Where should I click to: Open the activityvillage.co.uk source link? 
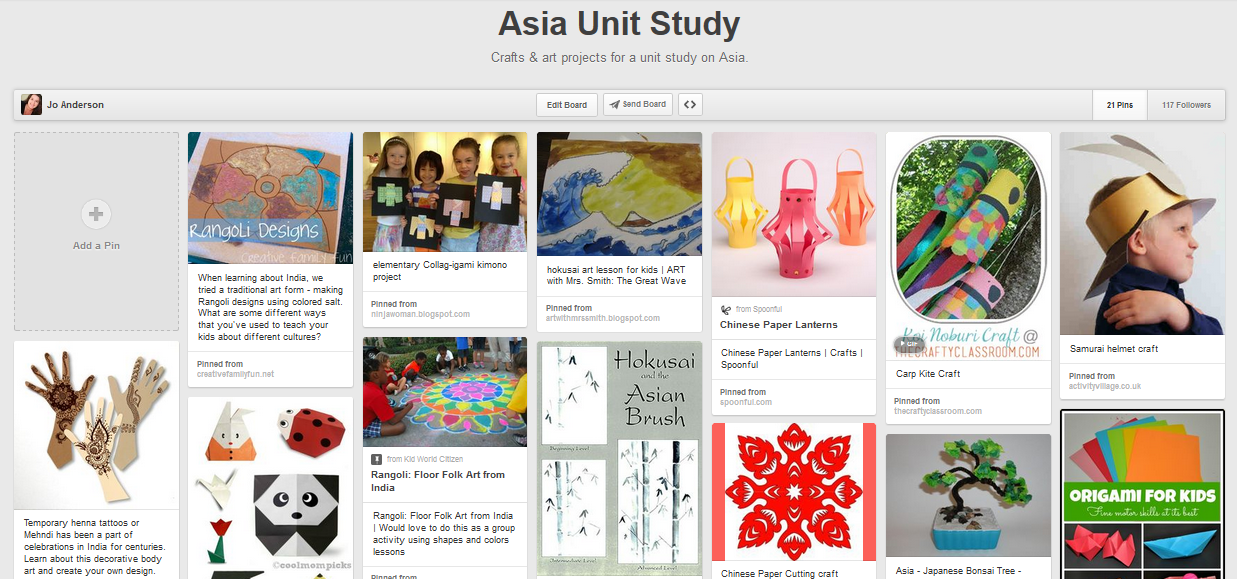tap(1105, 386)
